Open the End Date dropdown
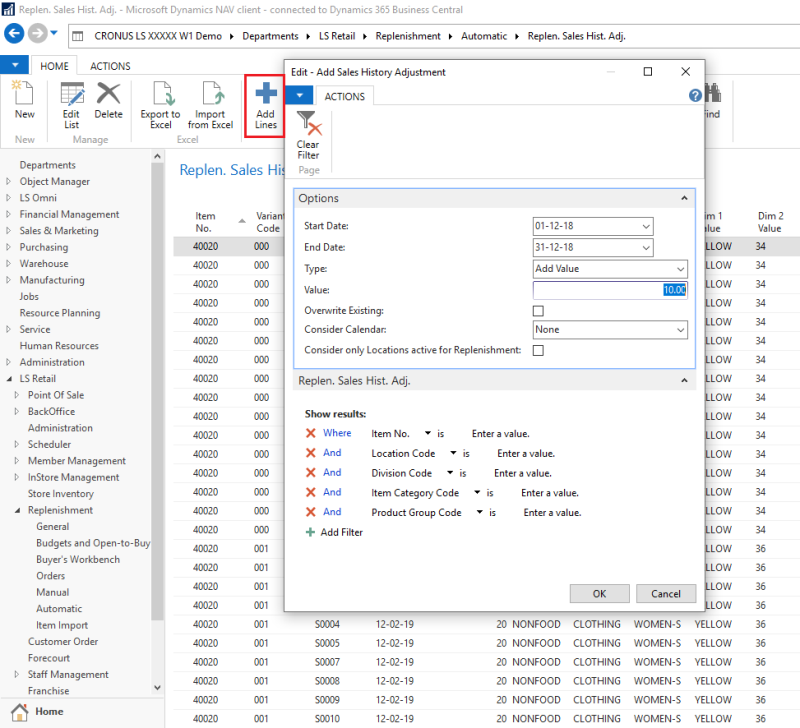 tap(646, 247)
